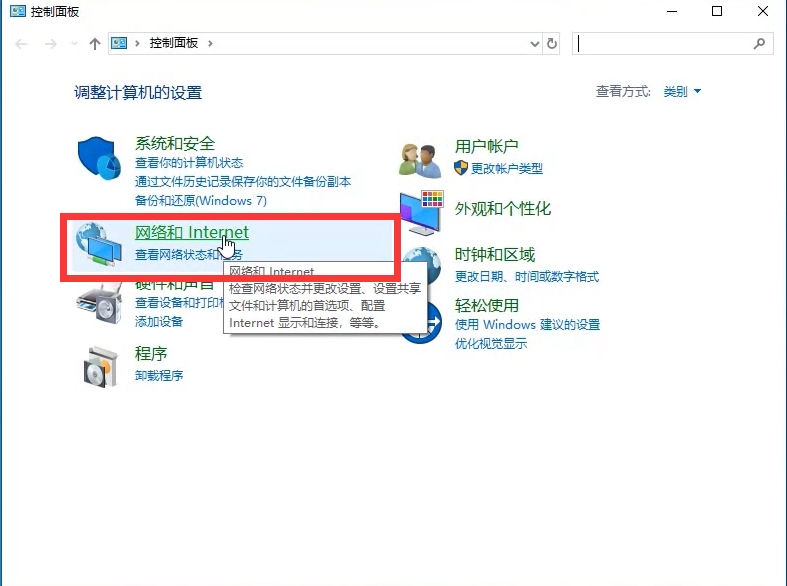Image resolution: width=787 pixels, height=586 pixels.
Task: Click 卸载程序 link
Action: coord(159,376)
